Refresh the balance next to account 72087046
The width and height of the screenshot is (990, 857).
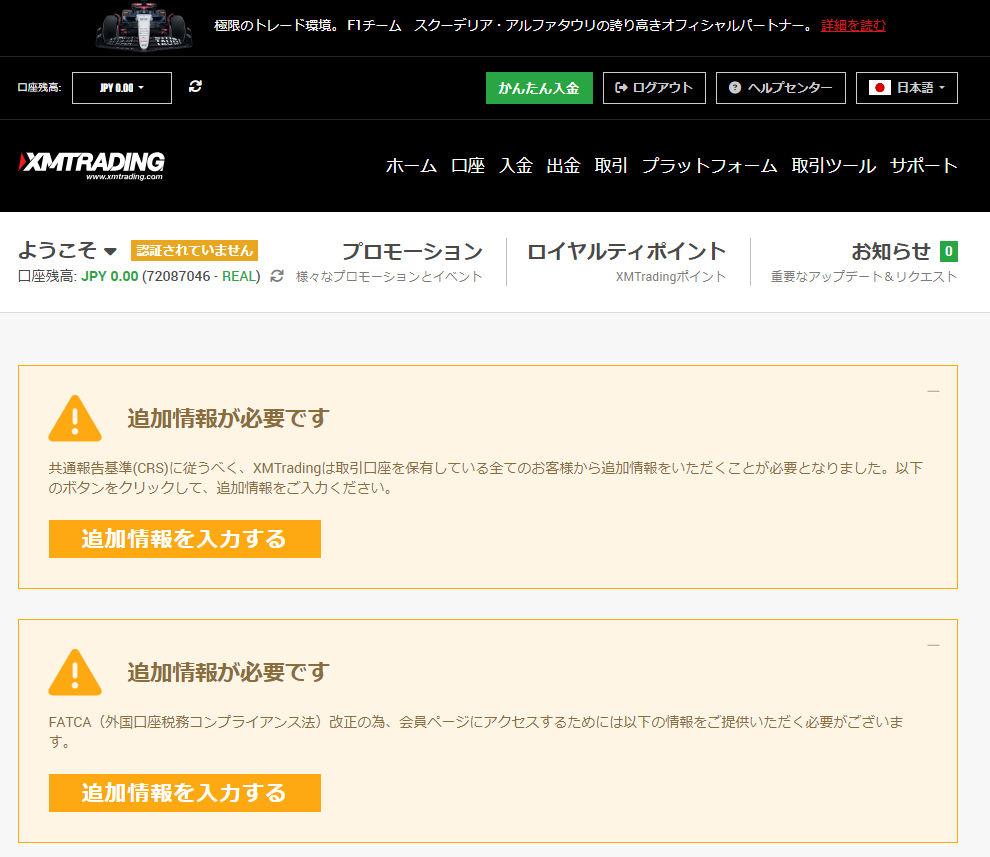pos(277,276)
